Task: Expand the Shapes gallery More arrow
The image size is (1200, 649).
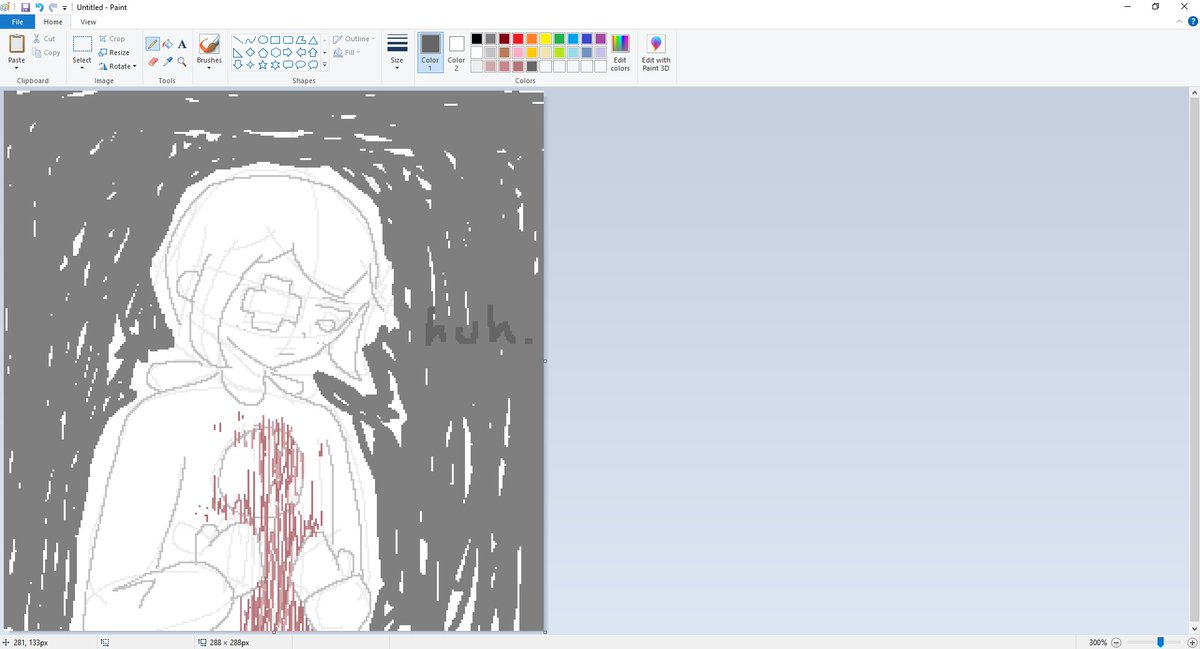Action: 324,65
